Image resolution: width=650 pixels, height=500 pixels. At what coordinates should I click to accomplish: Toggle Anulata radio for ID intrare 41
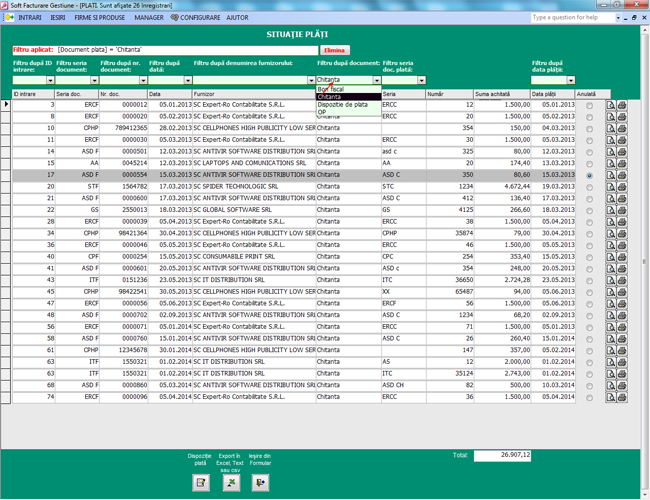click(x=589, y=269)
